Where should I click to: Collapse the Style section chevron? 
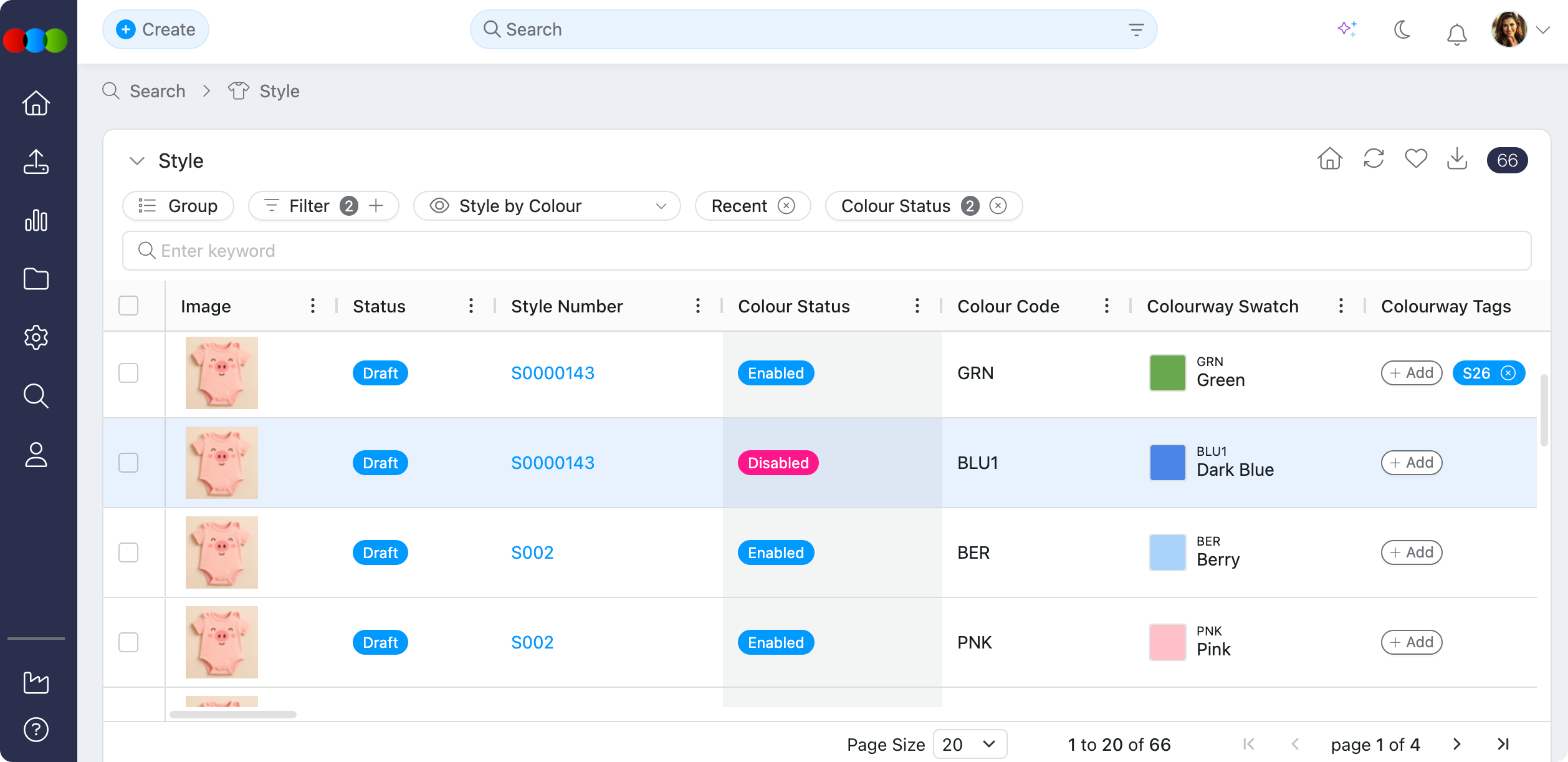pos(136,161)
